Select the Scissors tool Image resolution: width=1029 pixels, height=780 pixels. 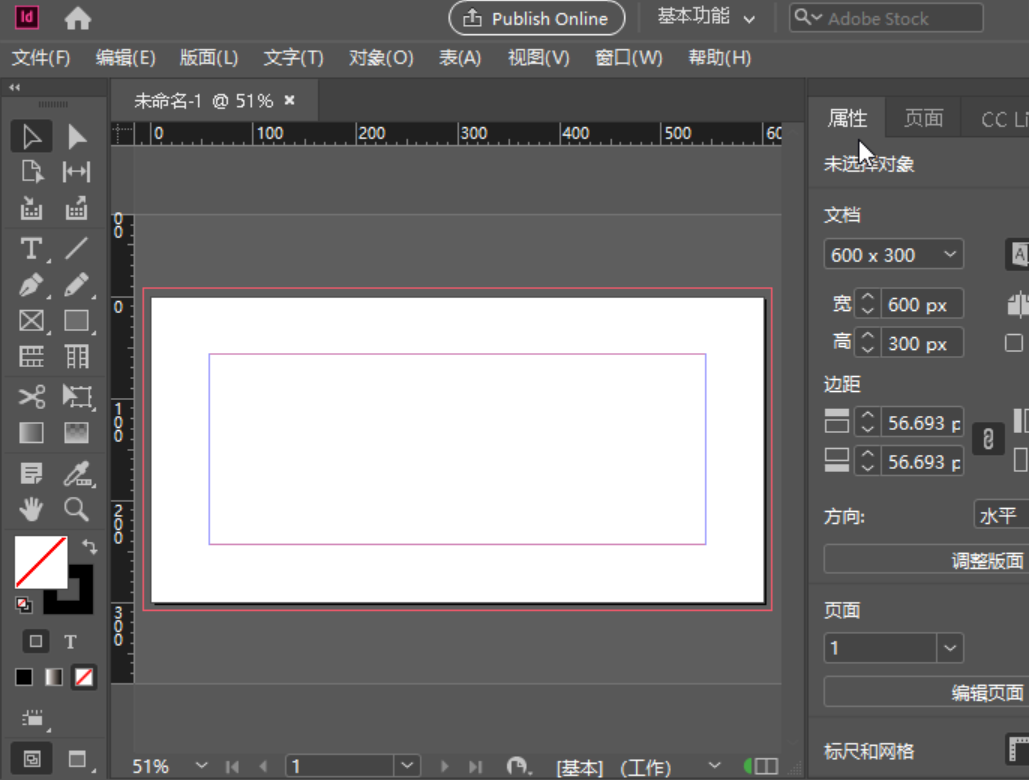pos(29,396)
